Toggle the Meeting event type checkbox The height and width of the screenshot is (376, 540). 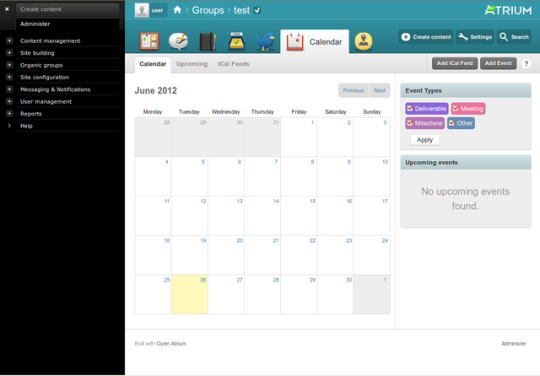(456, 108)
